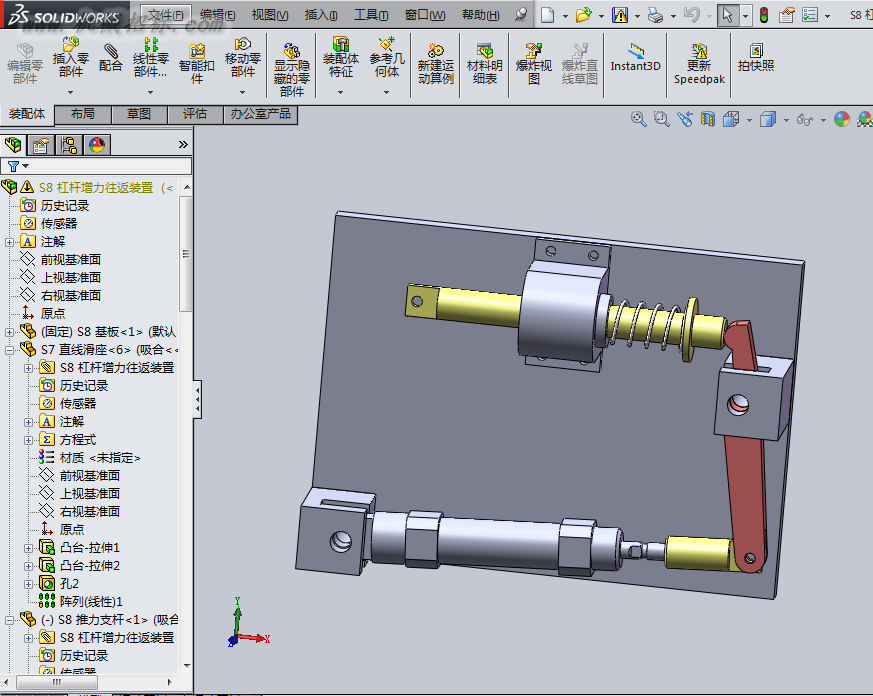Click the 编辑零部件 (Edit Component) tool
Screen dimensions: 873x696
click(25, 63)
